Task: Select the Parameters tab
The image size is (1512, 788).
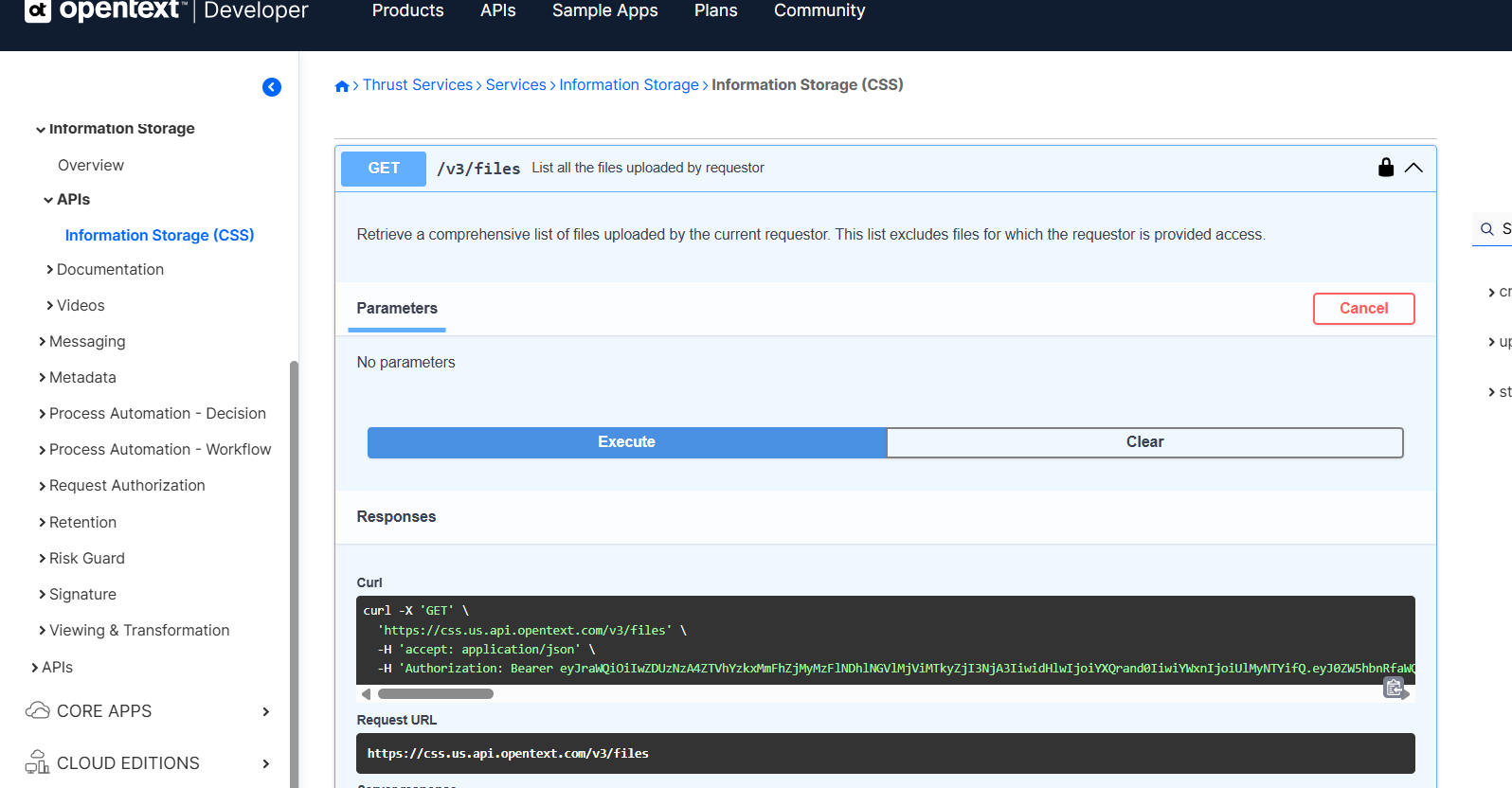Action: (x=397, y=309)
